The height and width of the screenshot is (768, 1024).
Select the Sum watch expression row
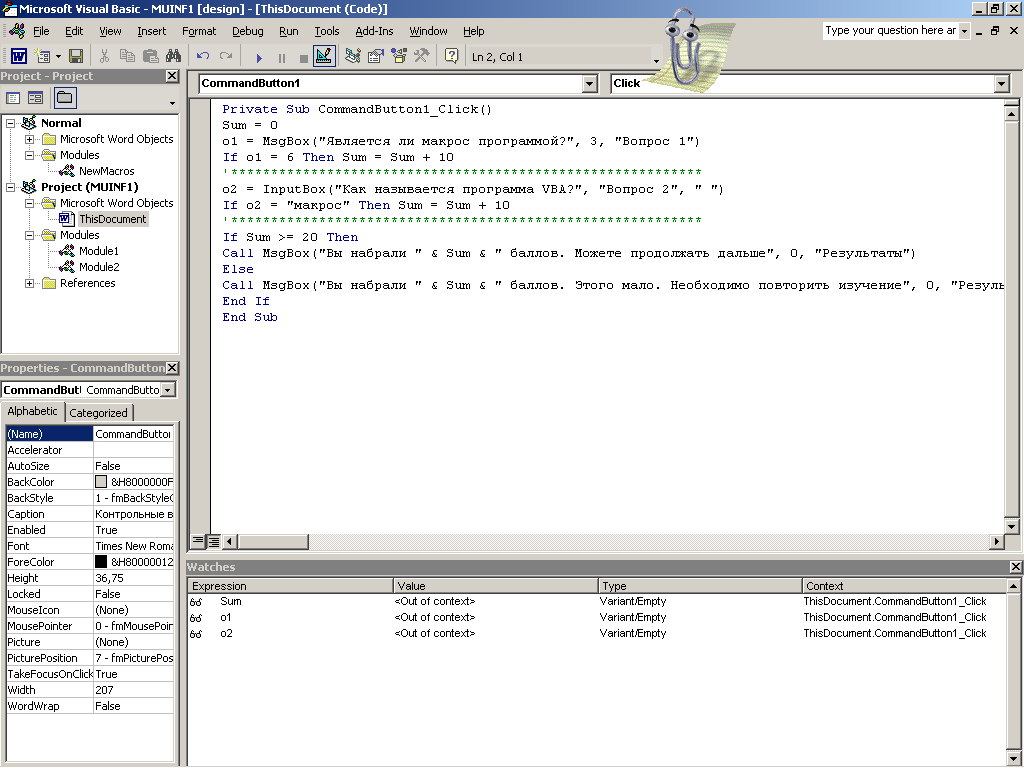point(596,601)
